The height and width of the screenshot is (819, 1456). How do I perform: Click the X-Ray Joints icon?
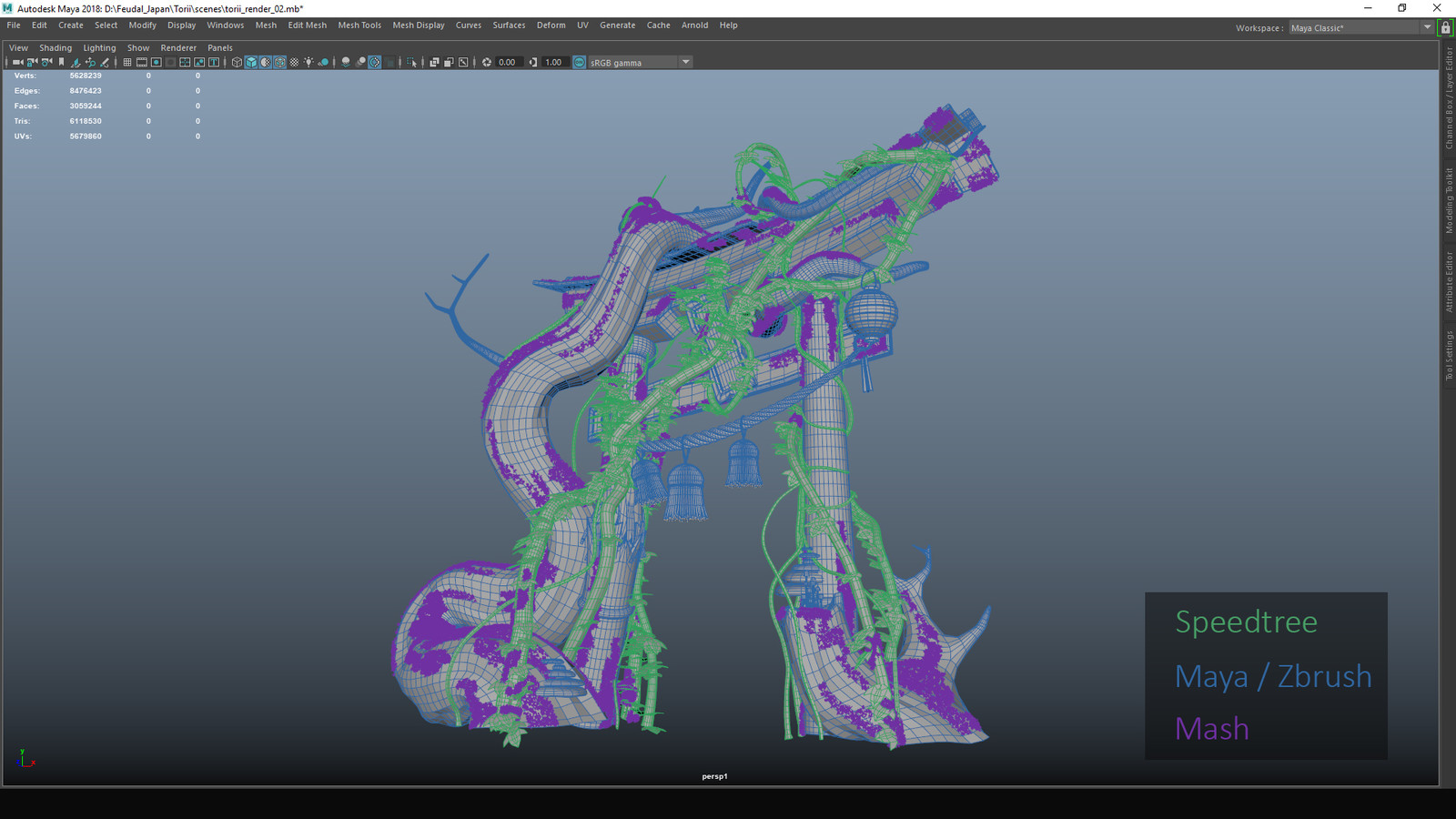pos(463,62)
